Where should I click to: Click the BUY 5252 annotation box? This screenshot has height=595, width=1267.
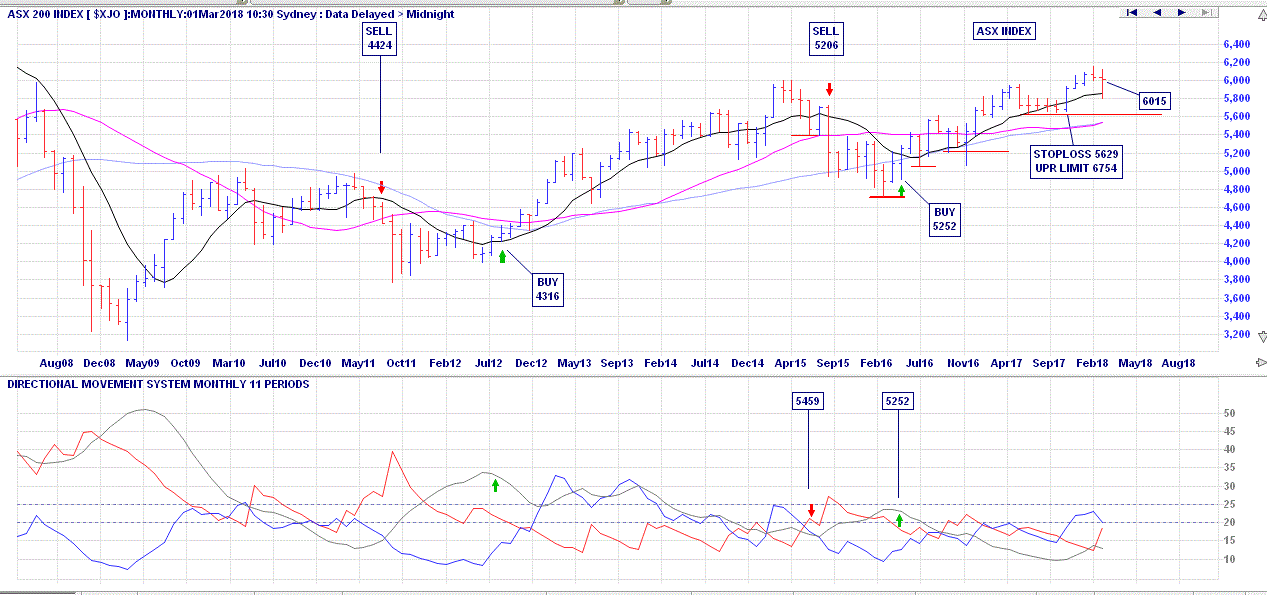pos(945,219)
